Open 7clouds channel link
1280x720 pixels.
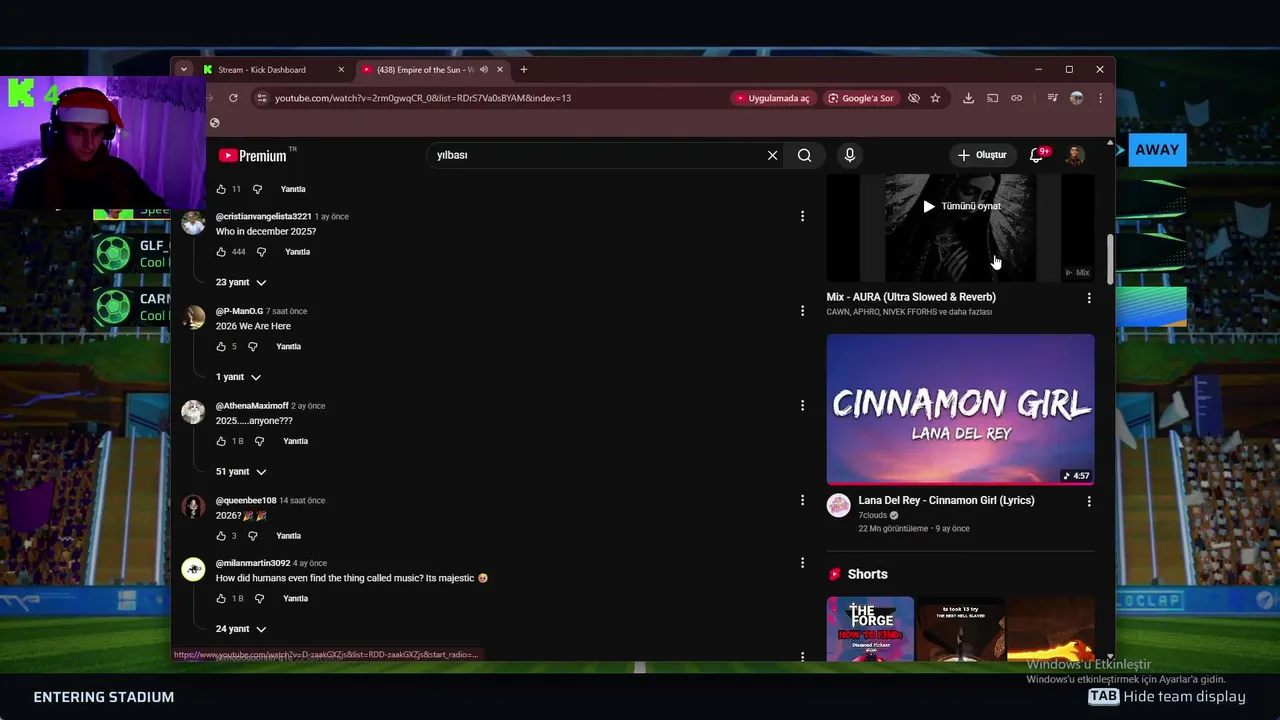click(x=872, y=515)
